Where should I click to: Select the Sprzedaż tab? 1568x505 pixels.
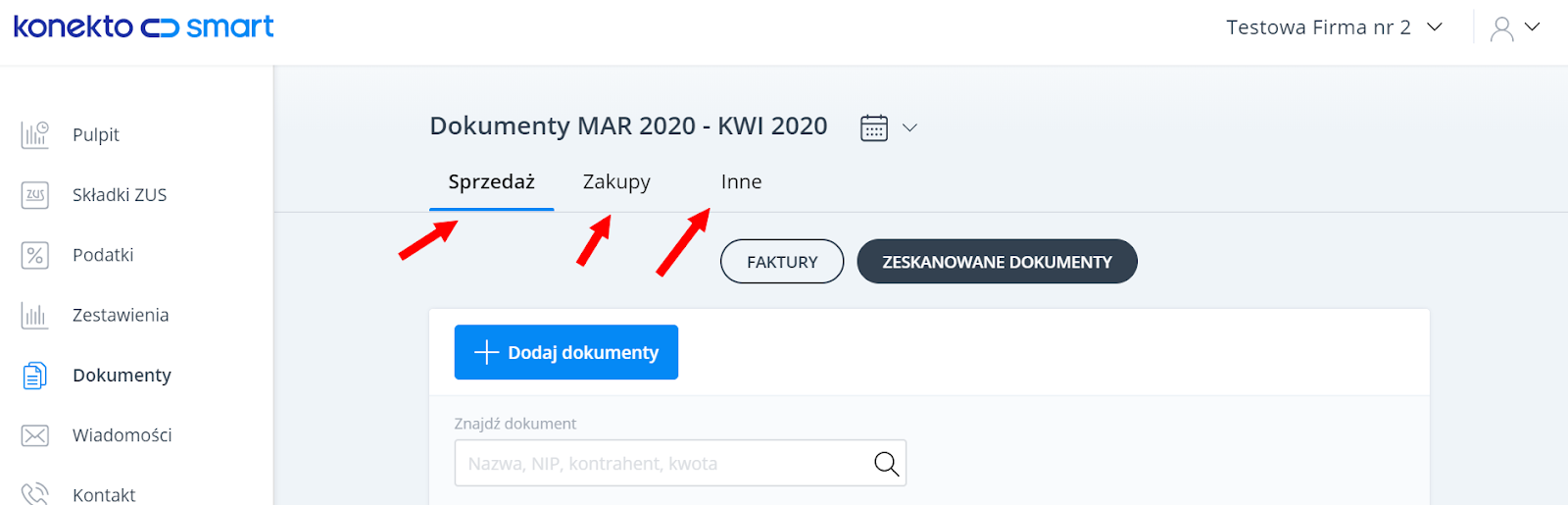[492, 182]
